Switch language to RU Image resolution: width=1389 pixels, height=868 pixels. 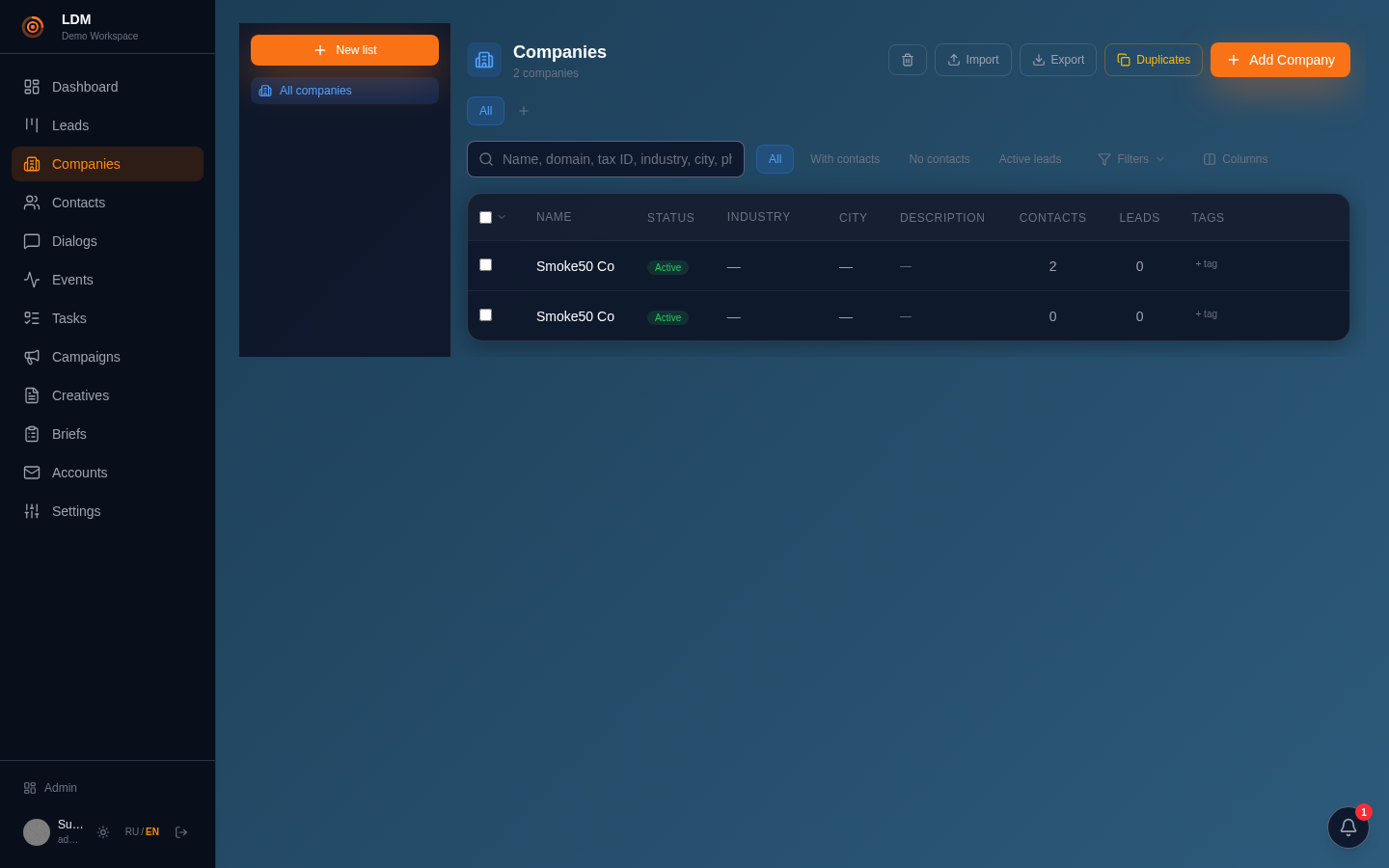[x=131, y=832]
